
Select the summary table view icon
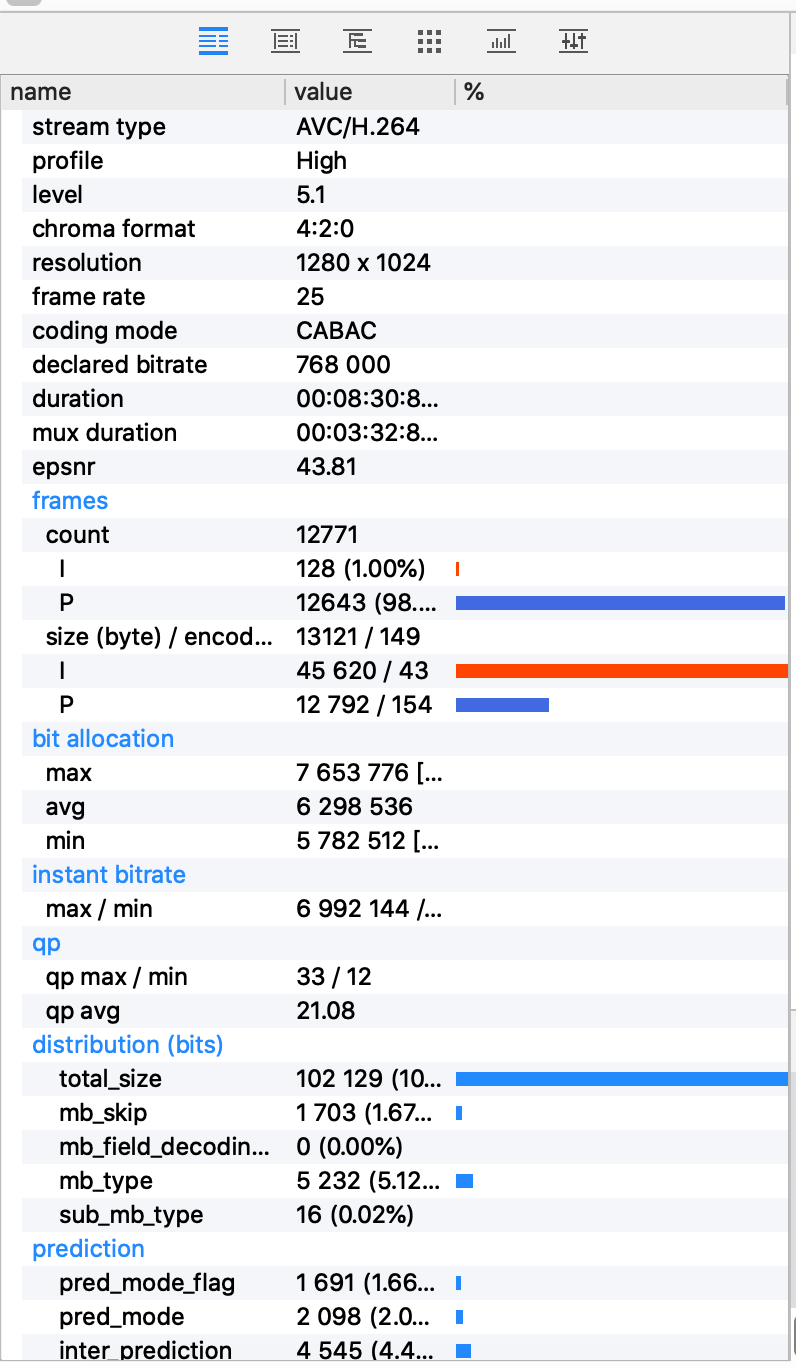[x=214, y=41]
